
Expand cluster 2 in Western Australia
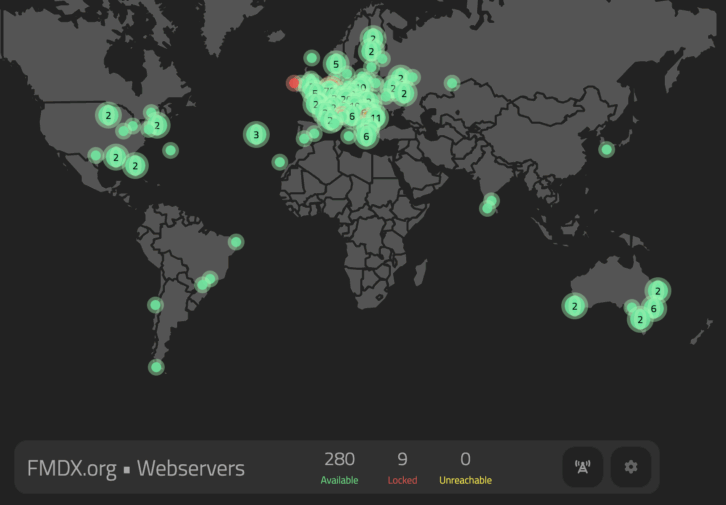(x=574, y=307)
